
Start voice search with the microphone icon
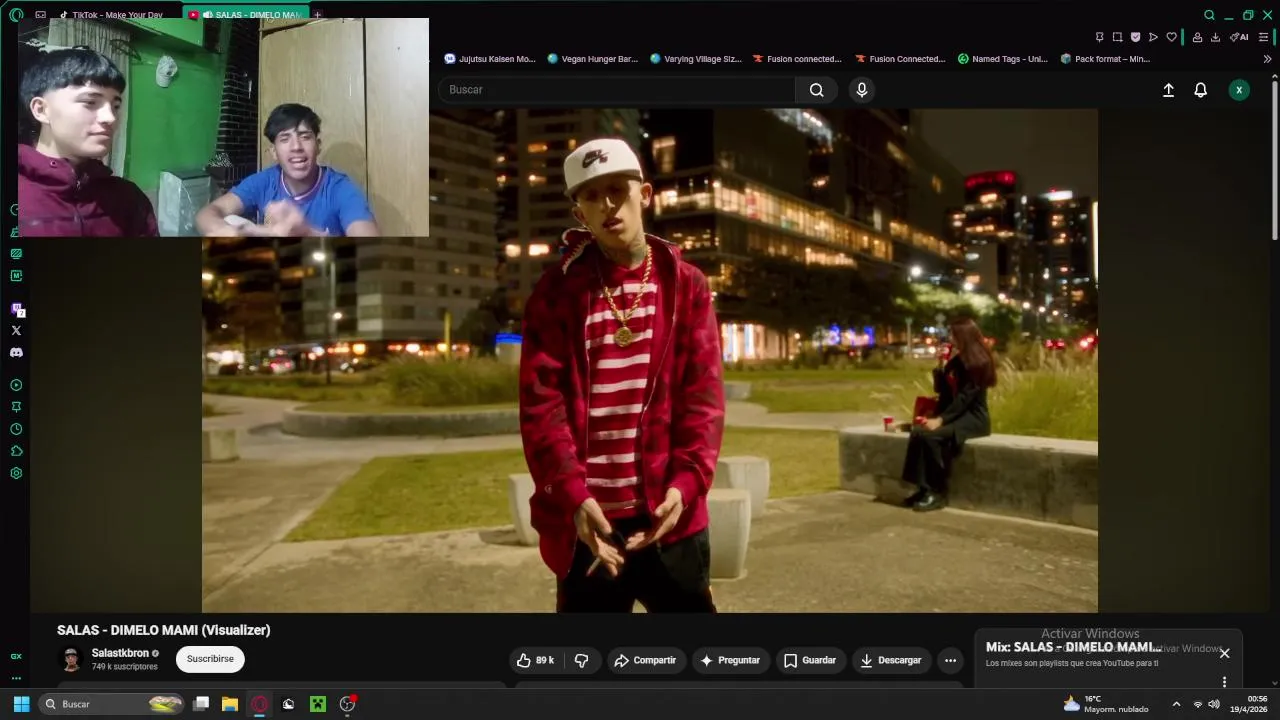tap(862, 90)
